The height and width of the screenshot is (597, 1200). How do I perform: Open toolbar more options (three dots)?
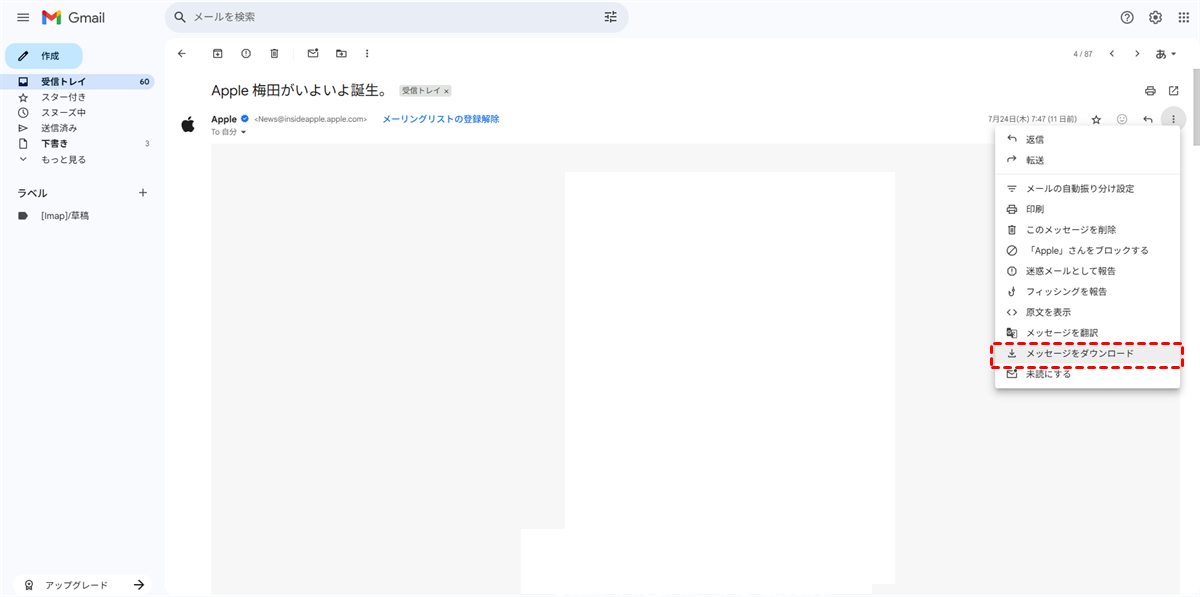coord(367,53)
